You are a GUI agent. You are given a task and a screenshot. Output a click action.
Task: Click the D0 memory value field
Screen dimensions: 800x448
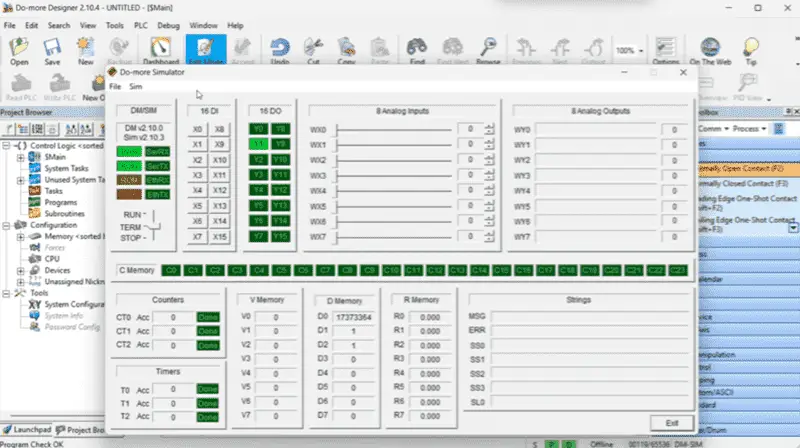(x=354, y=317)
